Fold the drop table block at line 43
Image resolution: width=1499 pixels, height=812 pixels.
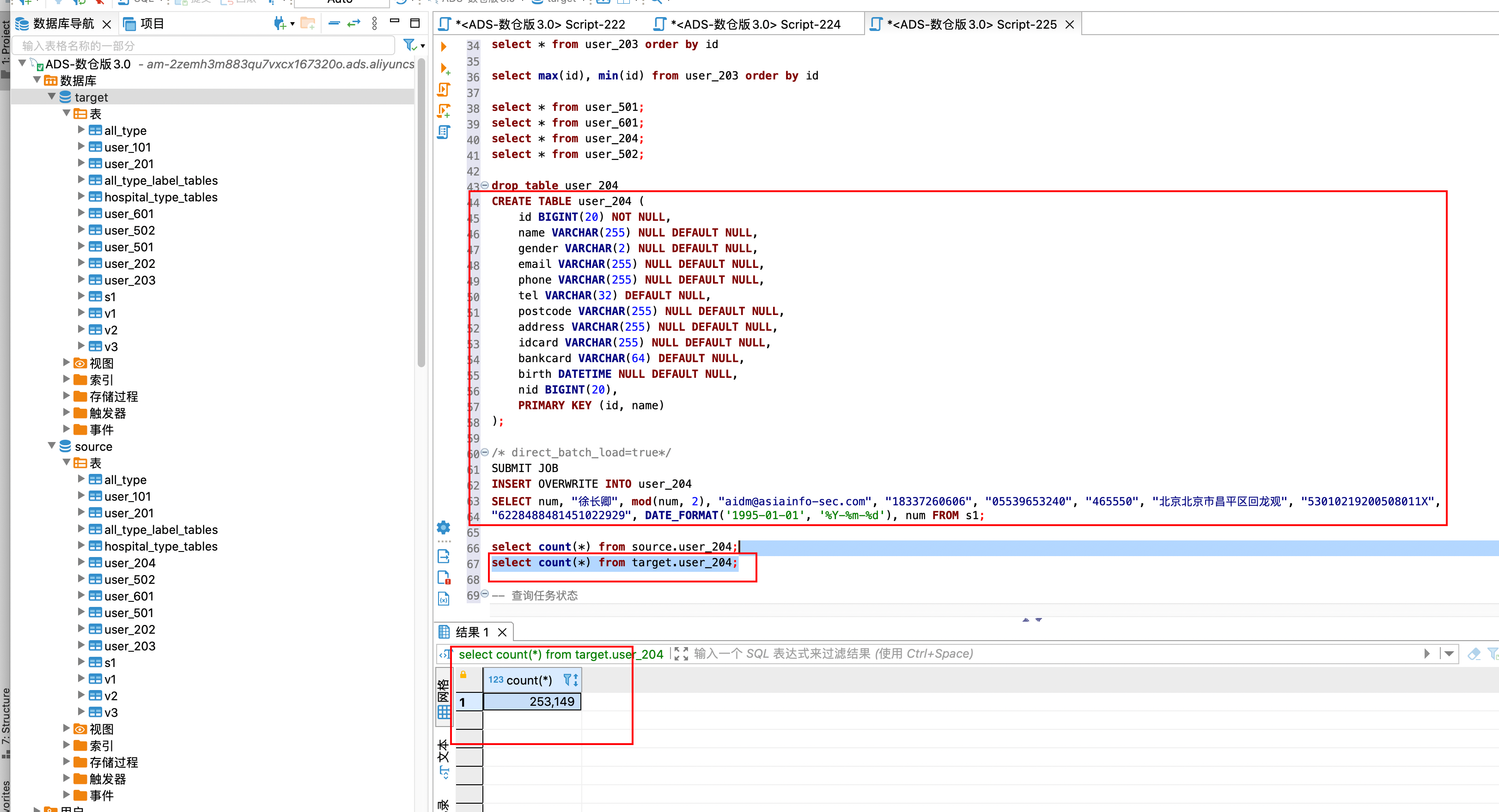485,186
